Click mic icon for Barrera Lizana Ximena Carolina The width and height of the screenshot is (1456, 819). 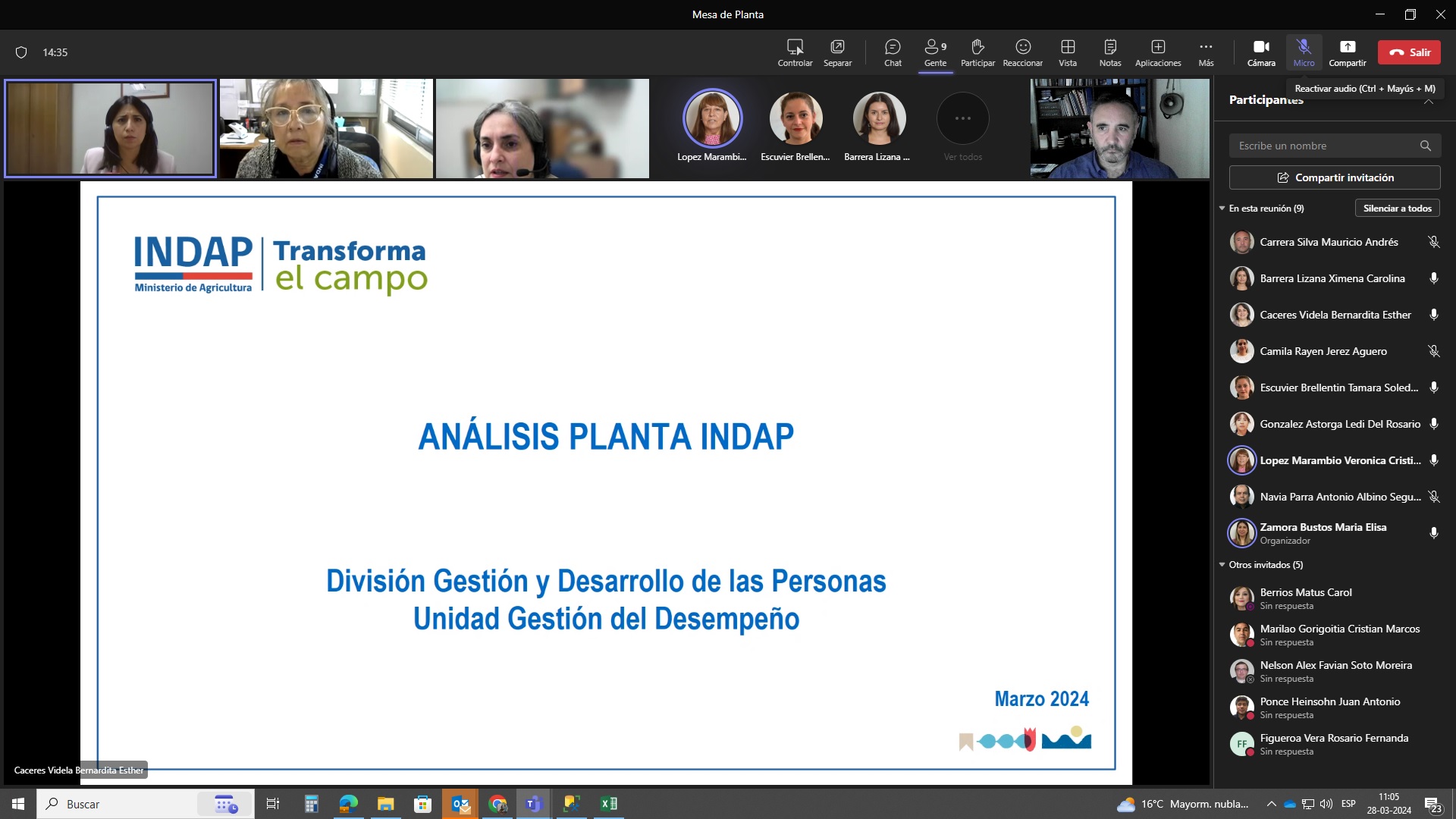click(1433, 278)
